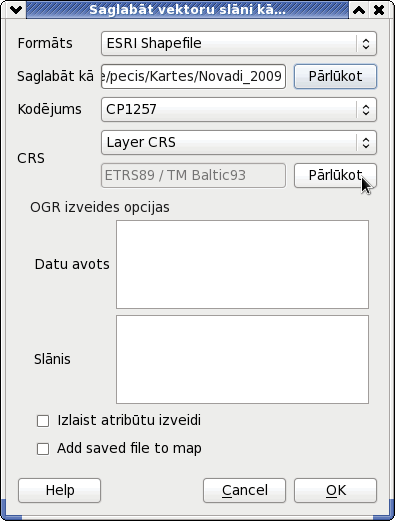Click Pārlūkot next to the file path
This screenshot has width=395, height=521.
[335, 76]
